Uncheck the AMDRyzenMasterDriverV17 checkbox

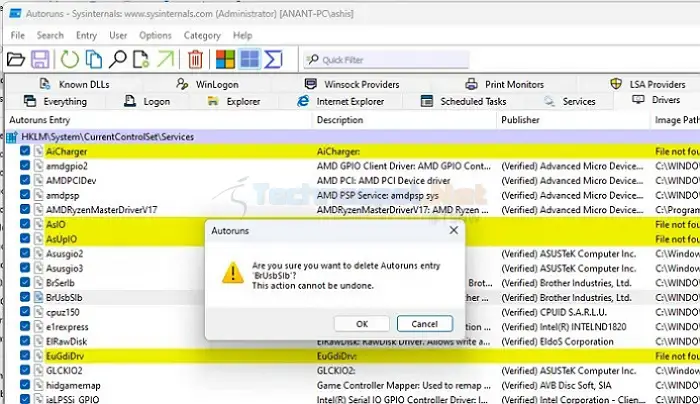click(25, 209)
